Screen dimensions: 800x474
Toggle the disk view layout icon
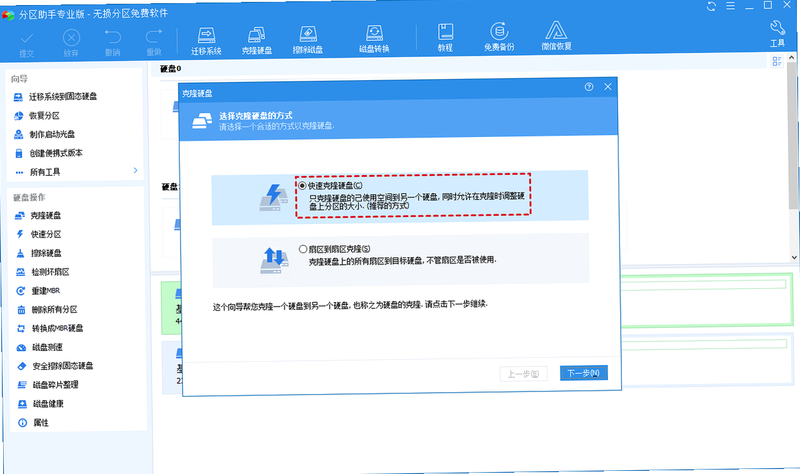pyautogui.click(x=777, y=62)
